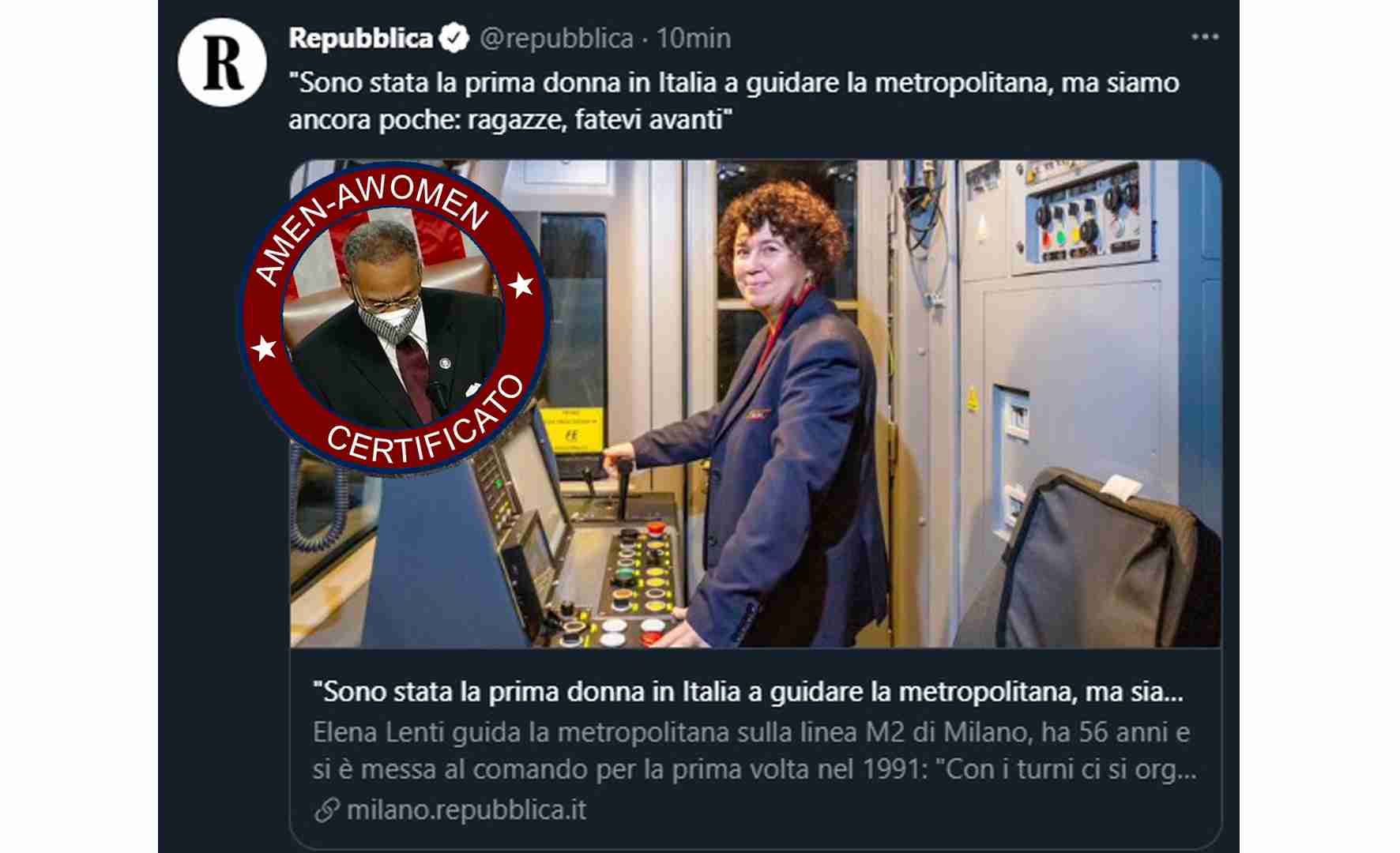The width and height of the screenshot is (1400, 853).
Task: Open the Repubblica display name
Action: (361, 38)
